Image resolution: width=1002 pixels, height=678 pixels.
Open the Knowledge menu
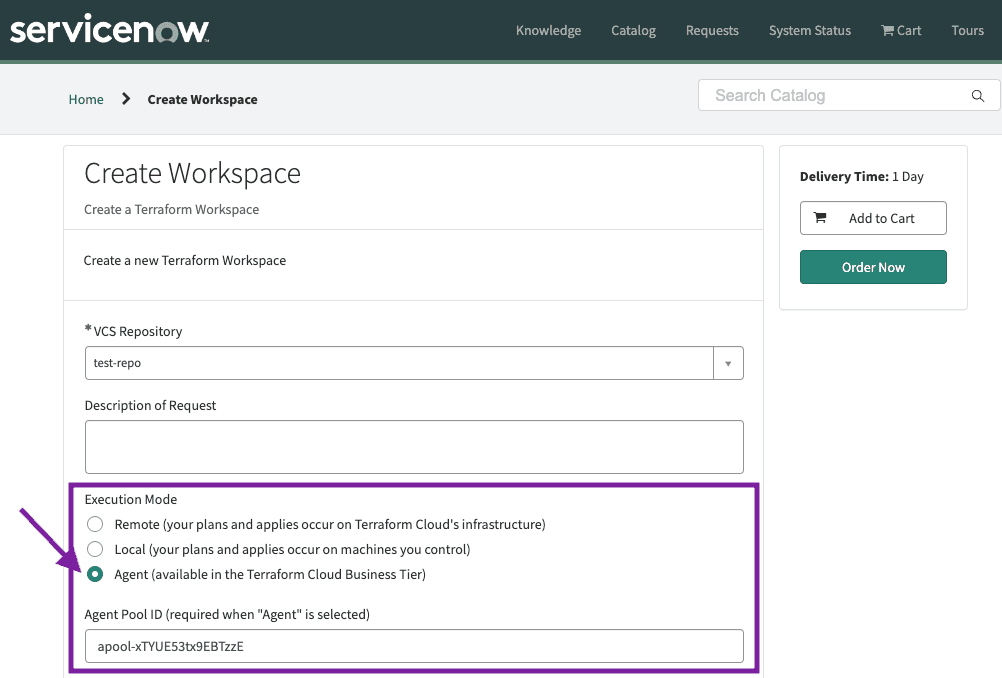click(548, 30)
